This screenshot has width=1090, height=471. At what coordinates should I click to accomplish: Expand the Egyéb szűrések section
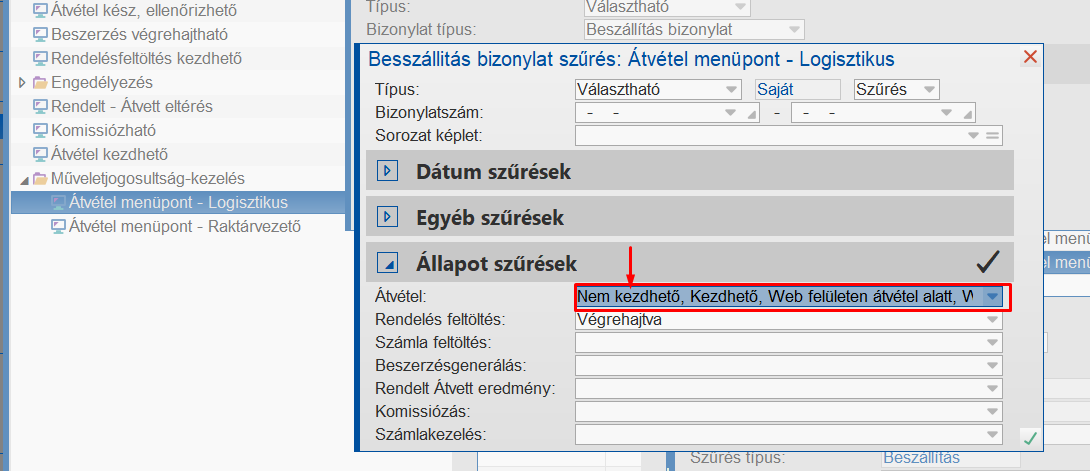(389, 217)
